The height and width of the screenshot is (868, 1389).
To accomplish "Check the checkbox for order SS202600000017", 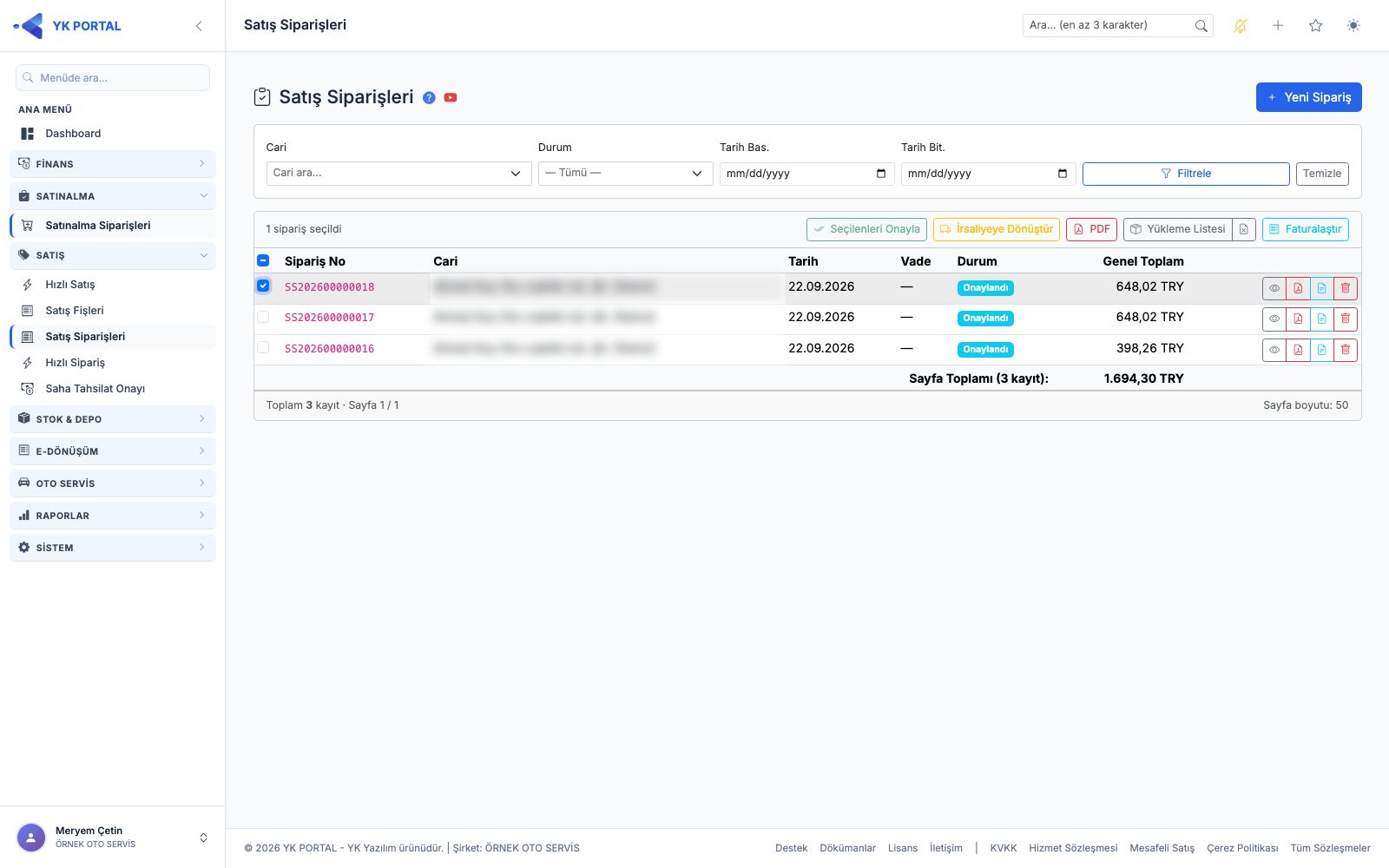I will click(263, 317).
